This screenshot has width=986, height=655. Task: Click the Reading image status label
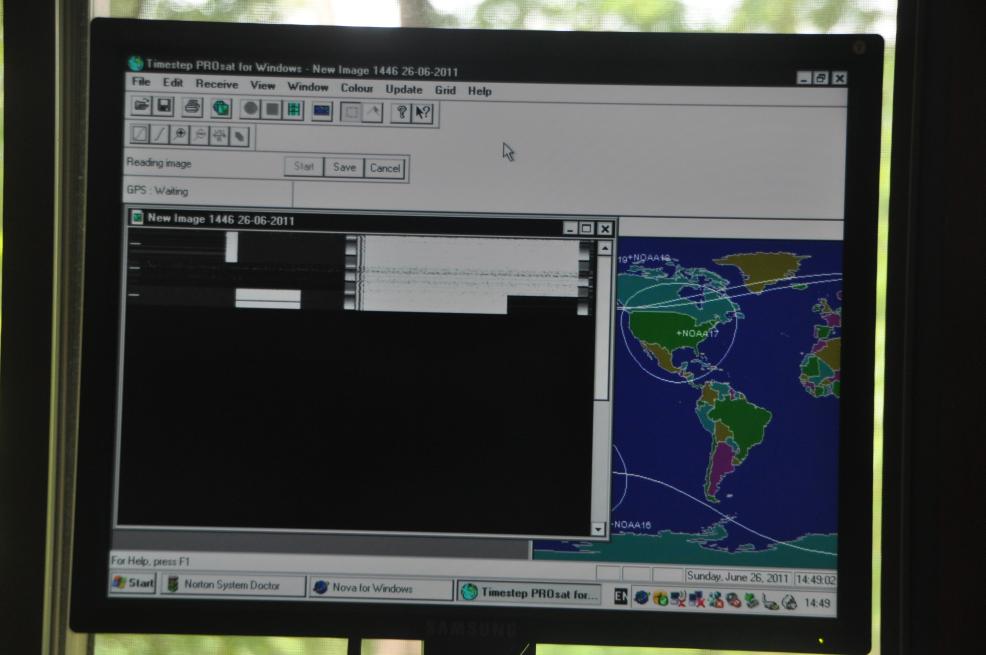pos(158,163)
